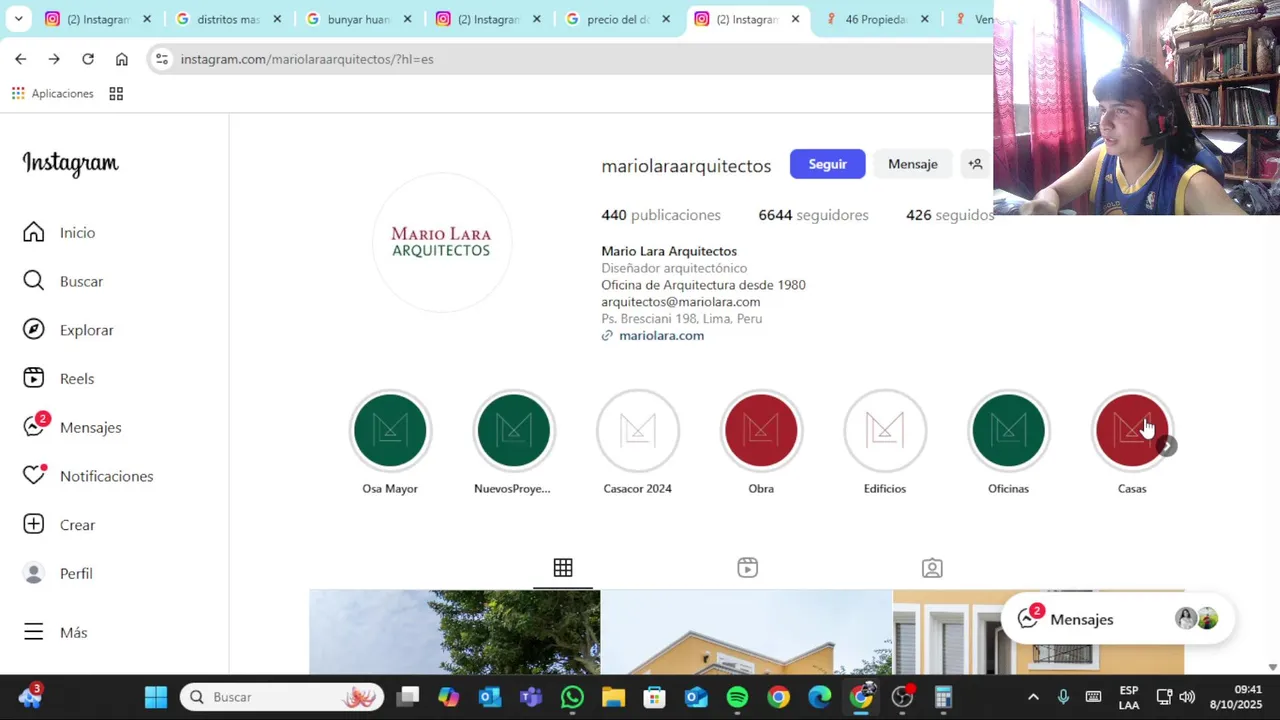Open the NuevosProye... story highlight
Viewport: 1280px width, 720px height.
tap(513, 431)
